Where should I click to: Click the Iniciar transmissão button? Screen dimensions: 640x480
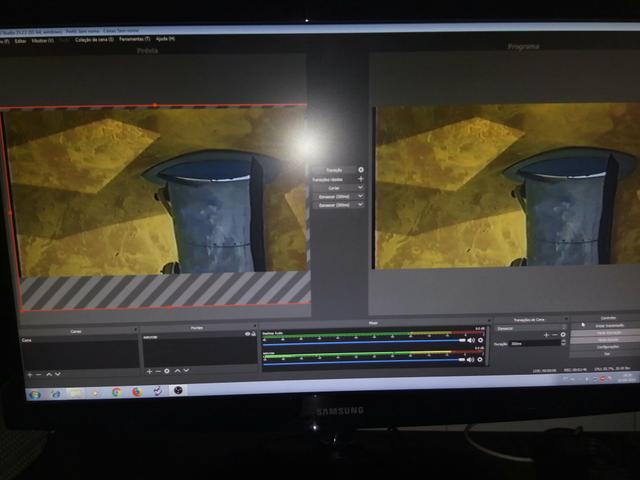point(609,326)
